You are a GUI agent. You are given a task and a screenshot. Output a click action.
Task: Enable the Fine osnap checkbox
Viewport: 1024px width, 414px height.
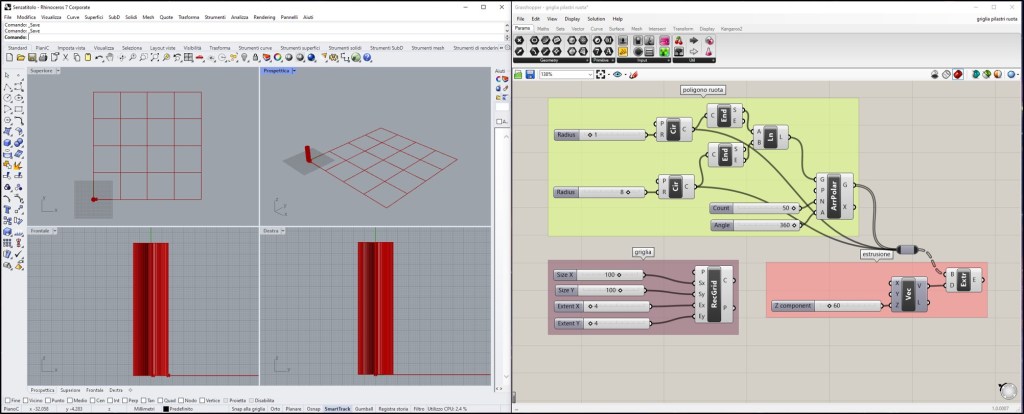click(x=5, y=401)
